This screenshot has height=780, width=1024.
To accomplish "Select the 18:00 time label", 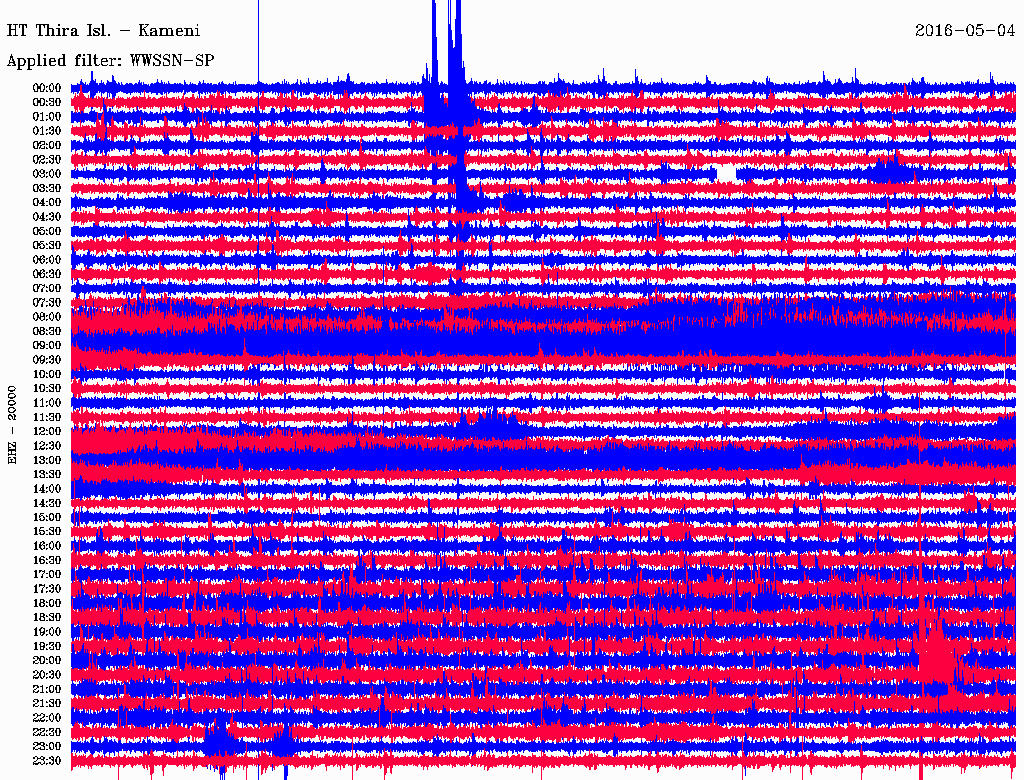I will (48, 603).
